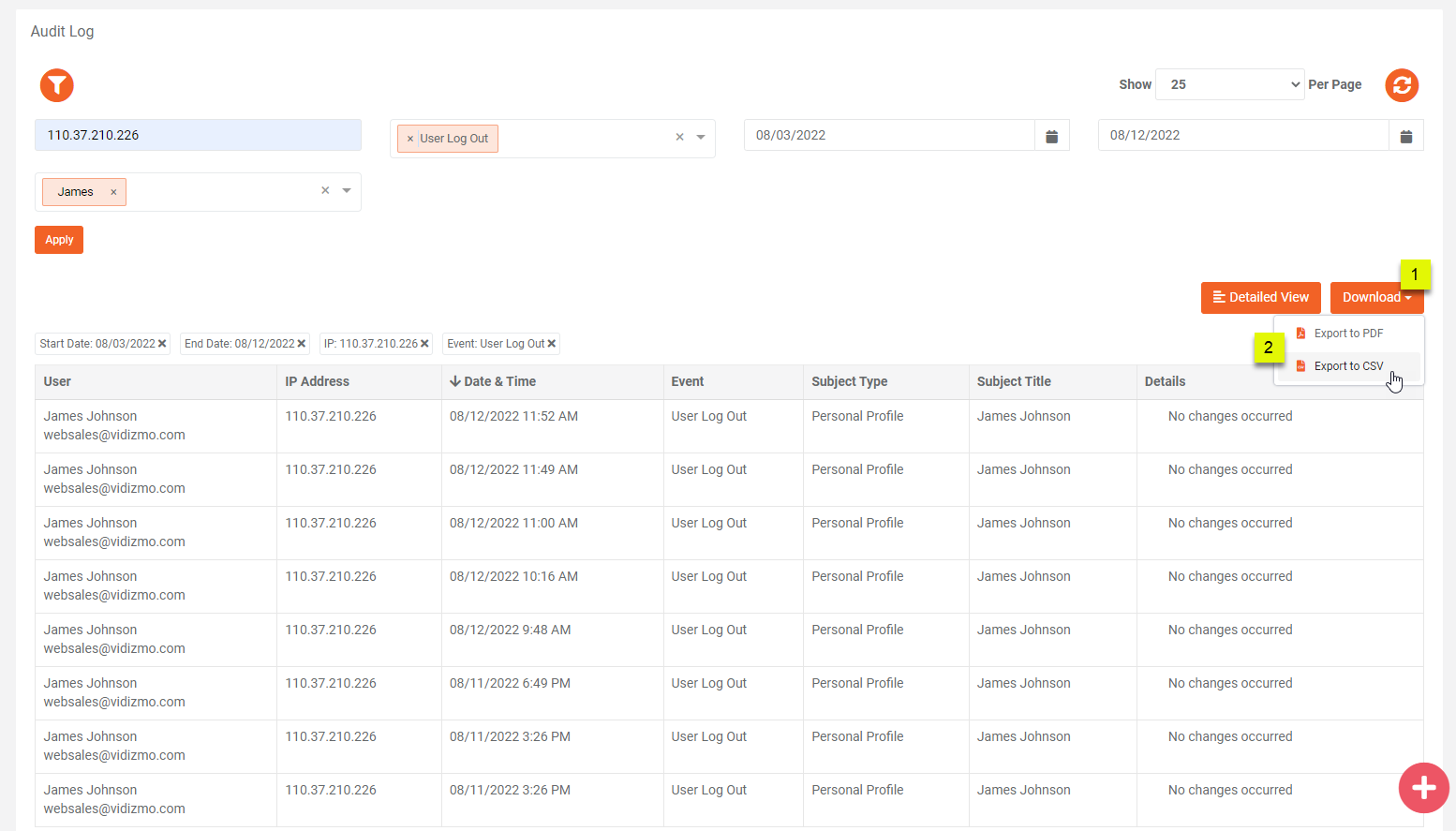Expand the user selection dropdown arrow
Screen dimensions: 1456x831
pos(347,190)
